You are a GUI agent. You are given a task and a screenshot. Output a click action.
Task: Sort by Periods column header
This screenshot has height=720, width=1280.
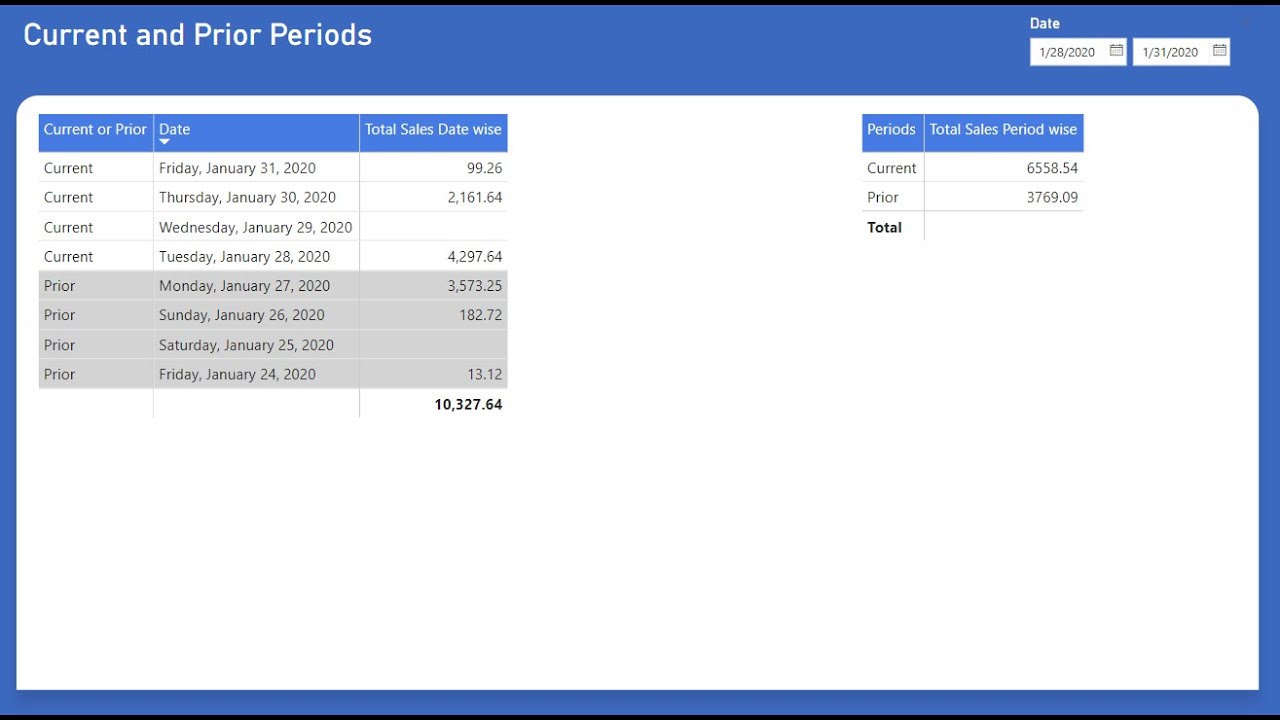coord(893,133)
